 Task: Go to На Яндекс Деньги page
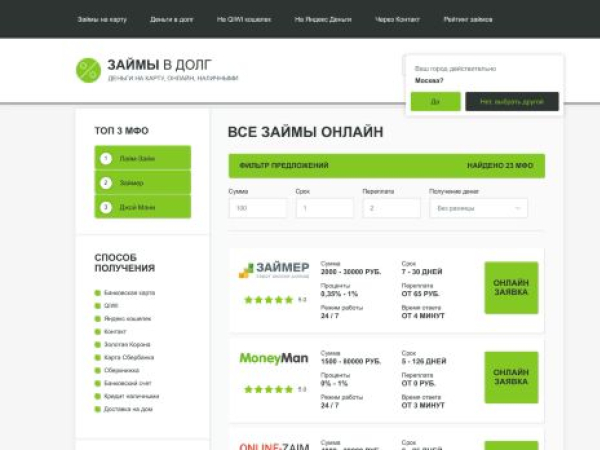click(323, 20)
